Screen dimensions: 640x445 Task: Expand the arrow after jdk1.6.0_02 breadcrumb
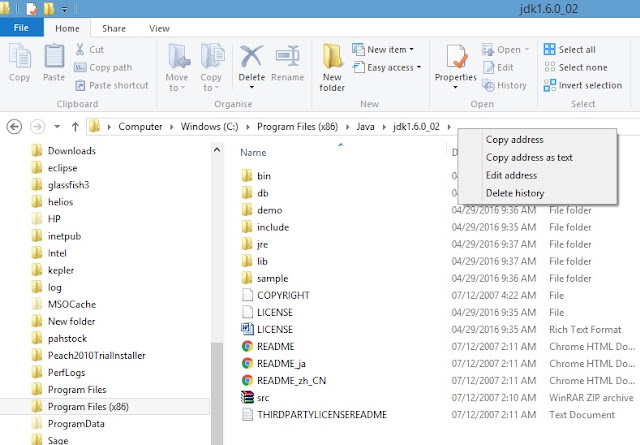449,127
